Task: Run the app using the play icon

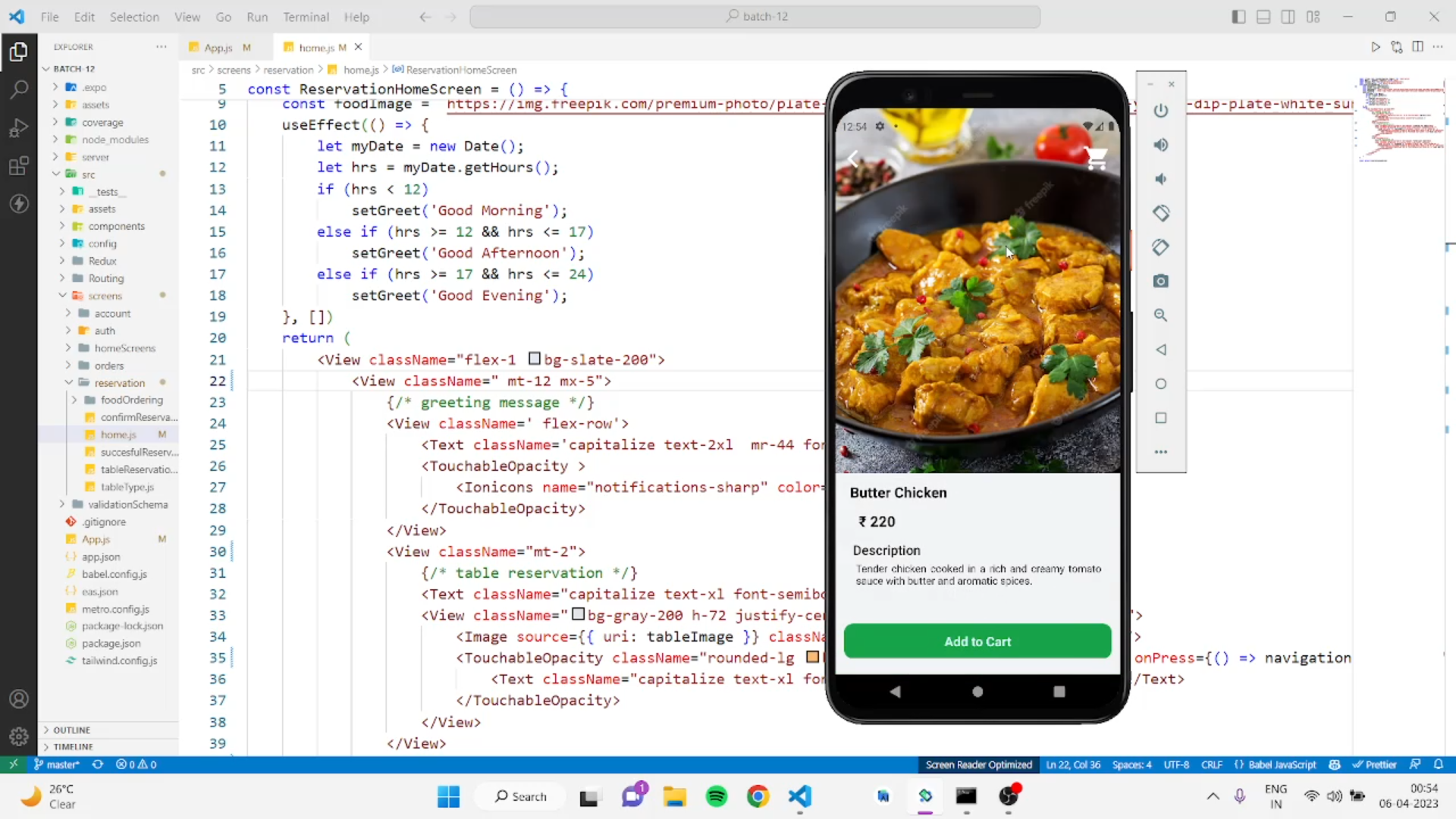Action: 1376,46
